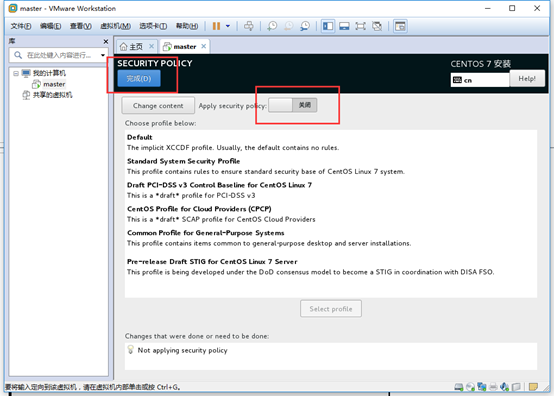This screenshot has height=396, width=554.
Task: Toggle the library sidebar view icon
Action: tap(328, 26)
